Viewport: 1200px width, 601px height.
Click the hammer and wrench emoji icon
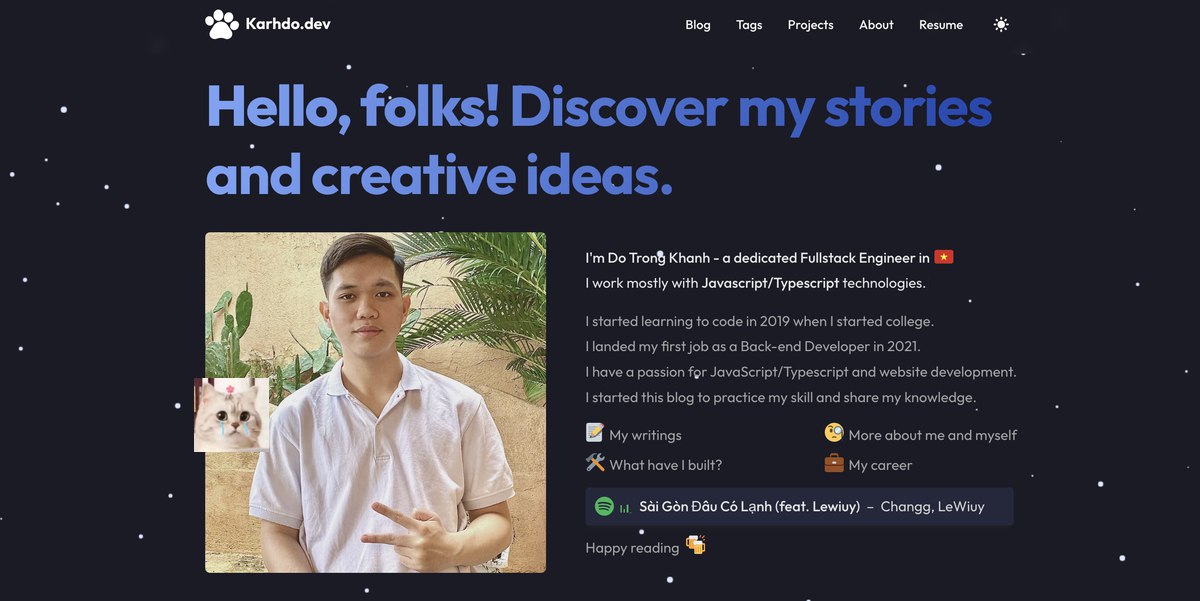point(595,463)
